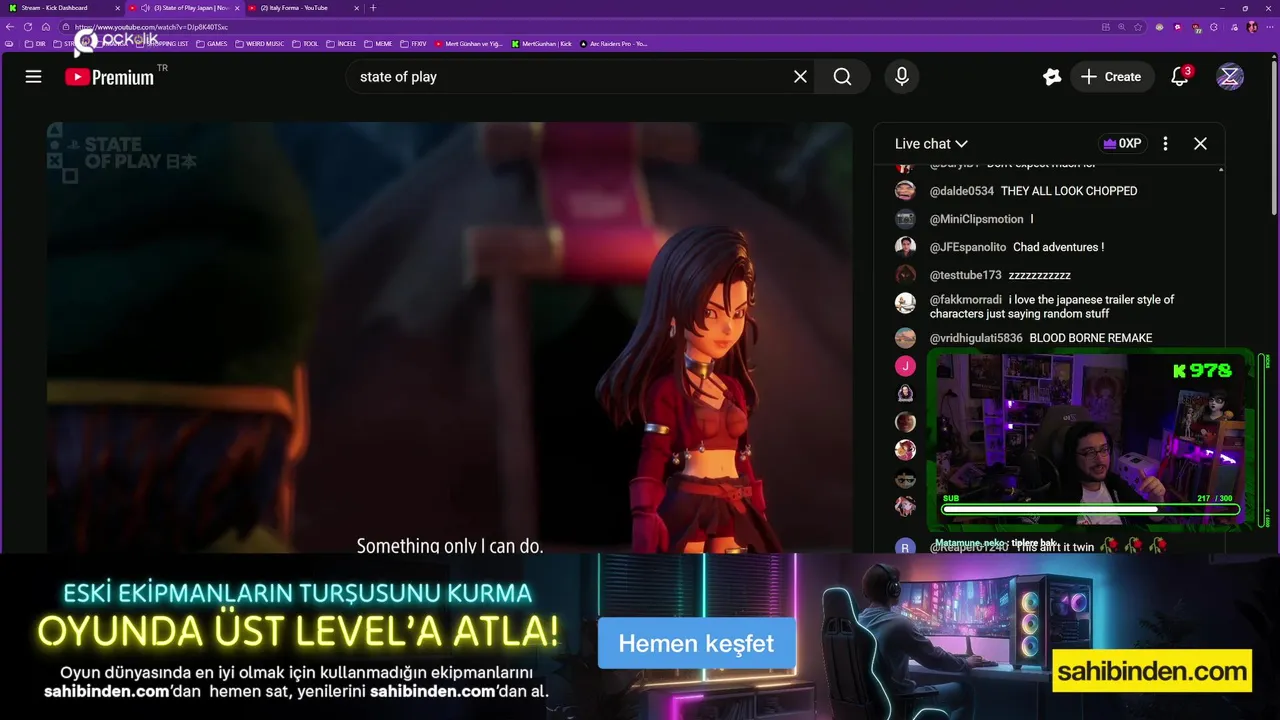Image resolution: width=1280 pixels, height=720 pixels.
Task: Click username @vridhigulati5836 in chat
Action: (976, 338)
